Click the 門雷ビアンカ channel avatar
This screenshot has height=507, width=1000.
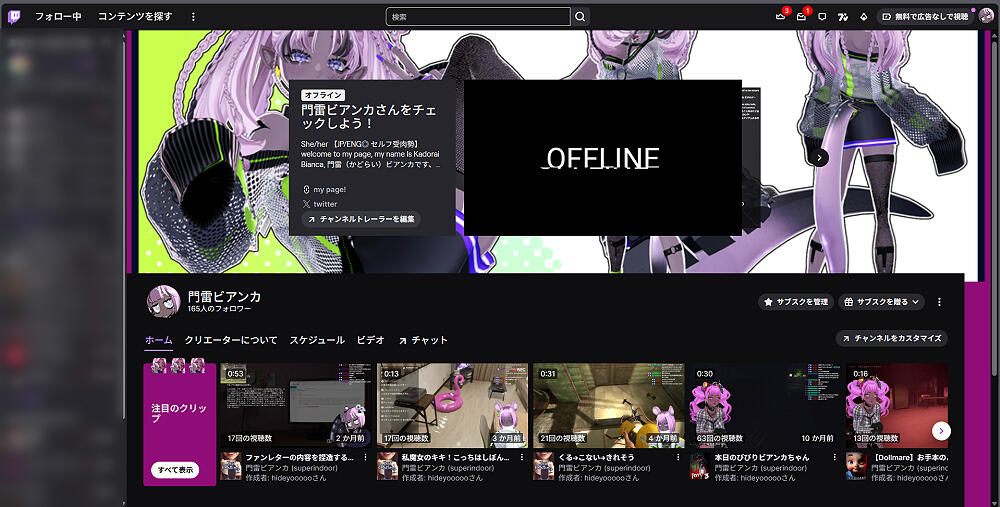coord(163,301)
